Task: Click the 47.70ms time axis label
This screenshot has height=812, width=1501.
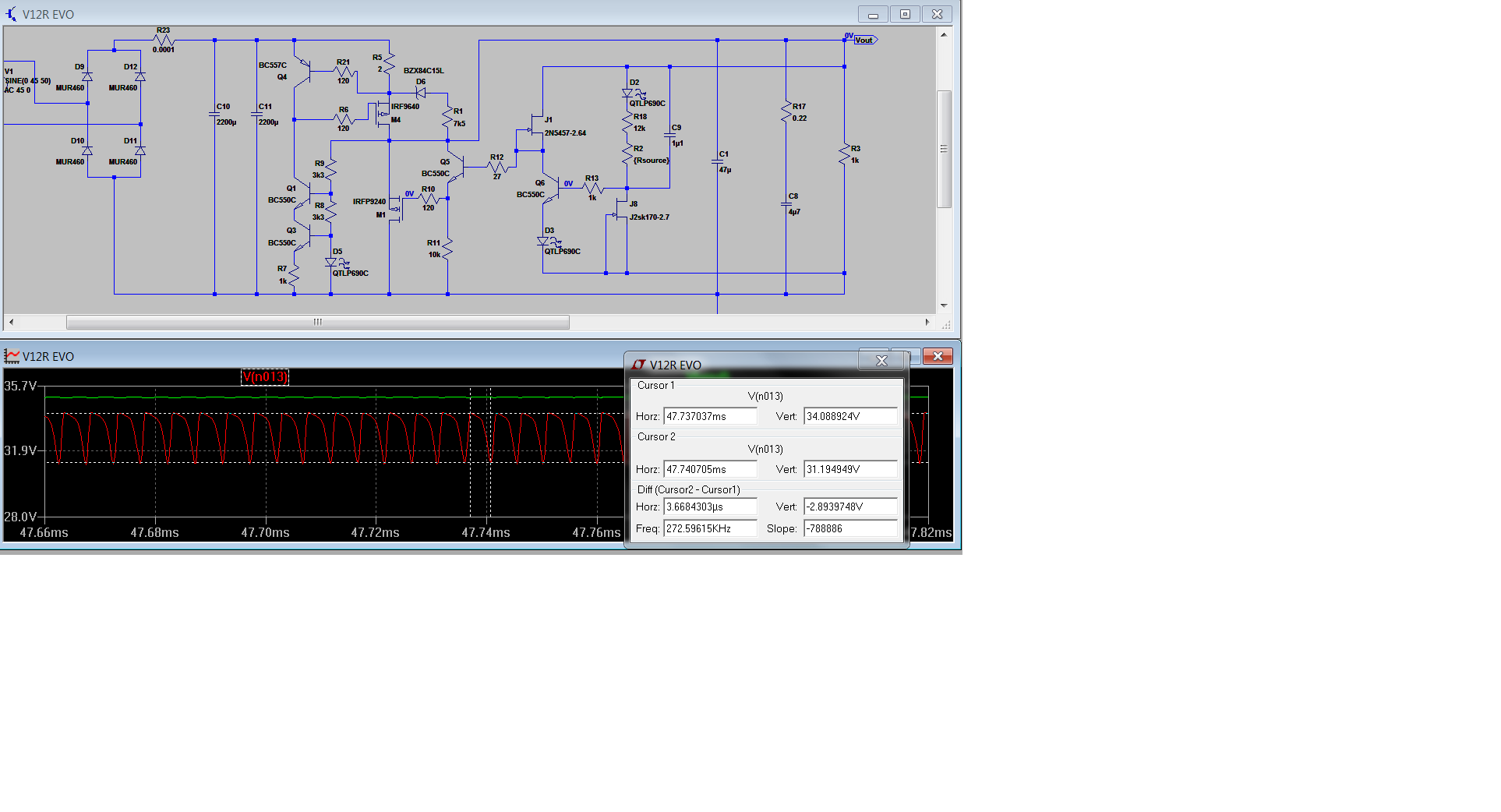Action: click(265, 532)
